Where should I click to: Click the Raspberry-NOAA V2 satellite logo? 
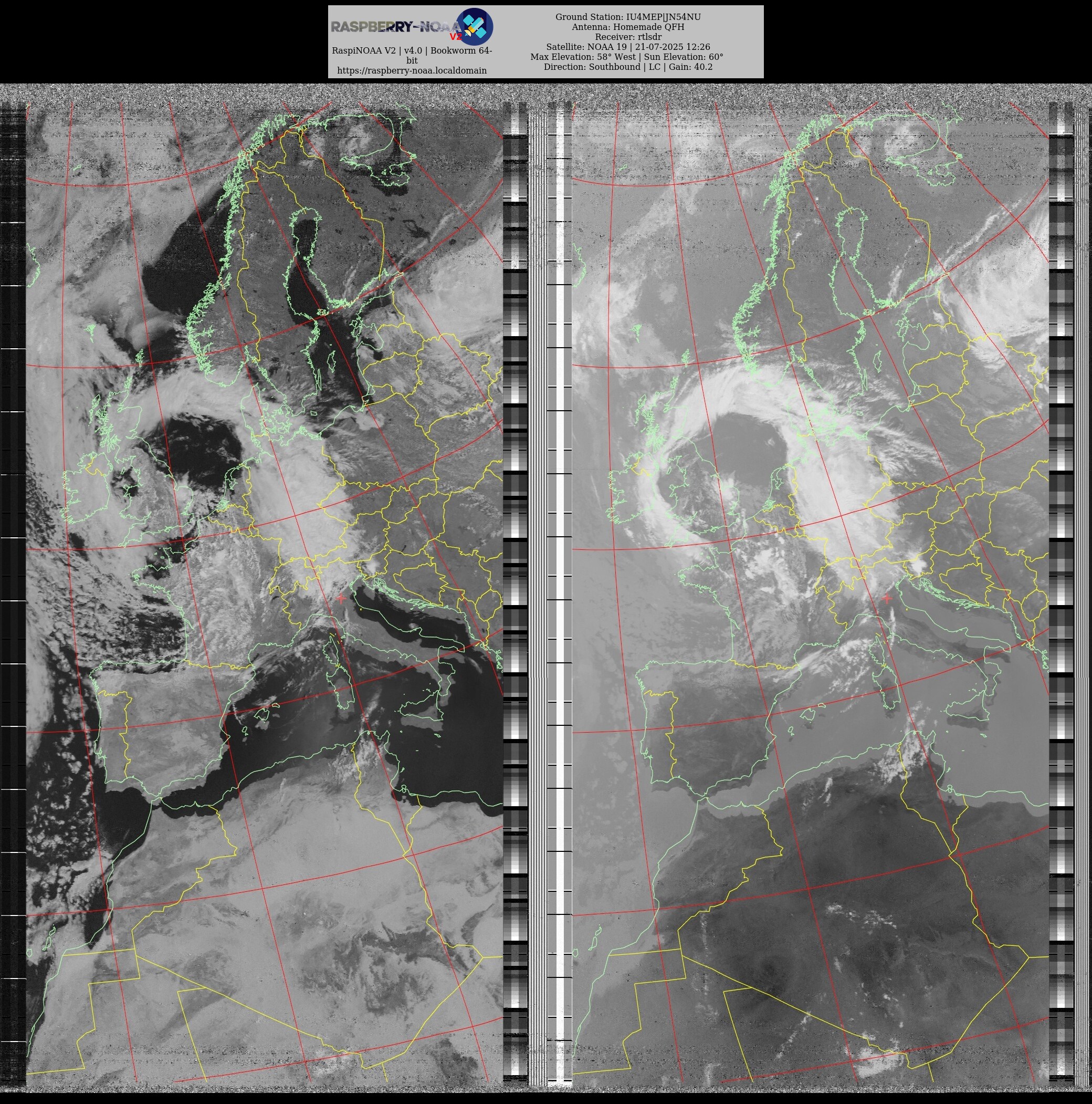pyautogui.click(x=475, y=26)
